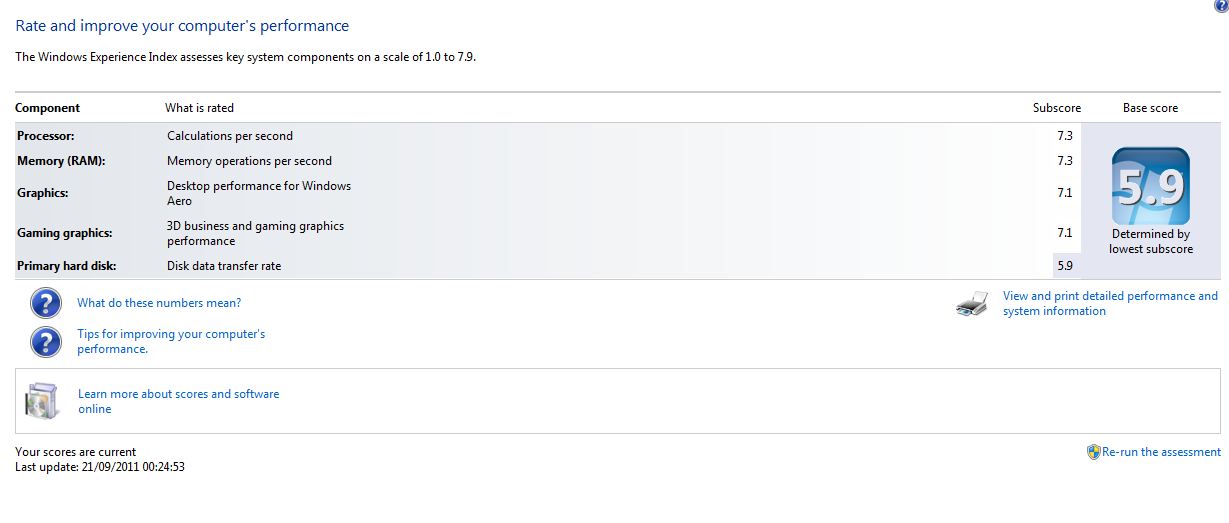This screenshot has width=1229, height=523.
Task: Select the Memory (RAM) row
Action: click(61, 161)
